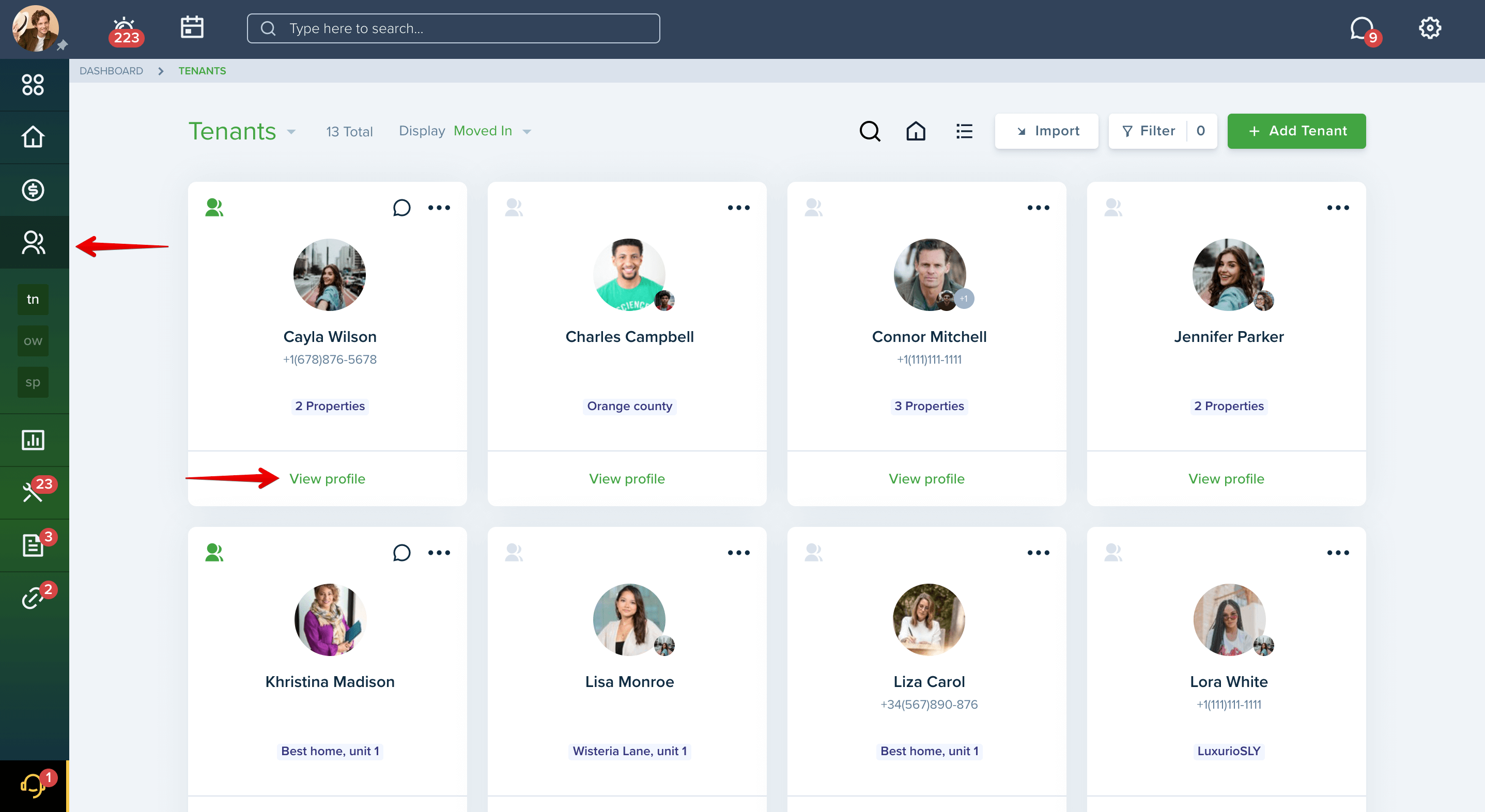Screen dimensions: 1485x812
Task: Open Khristina Madison's three-dot menu
Action: (439, 553)
